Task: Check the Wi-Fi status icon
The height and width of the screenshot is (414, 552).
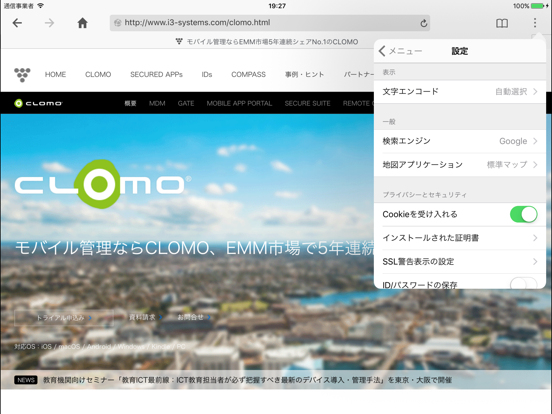Action: click(41, 6)
